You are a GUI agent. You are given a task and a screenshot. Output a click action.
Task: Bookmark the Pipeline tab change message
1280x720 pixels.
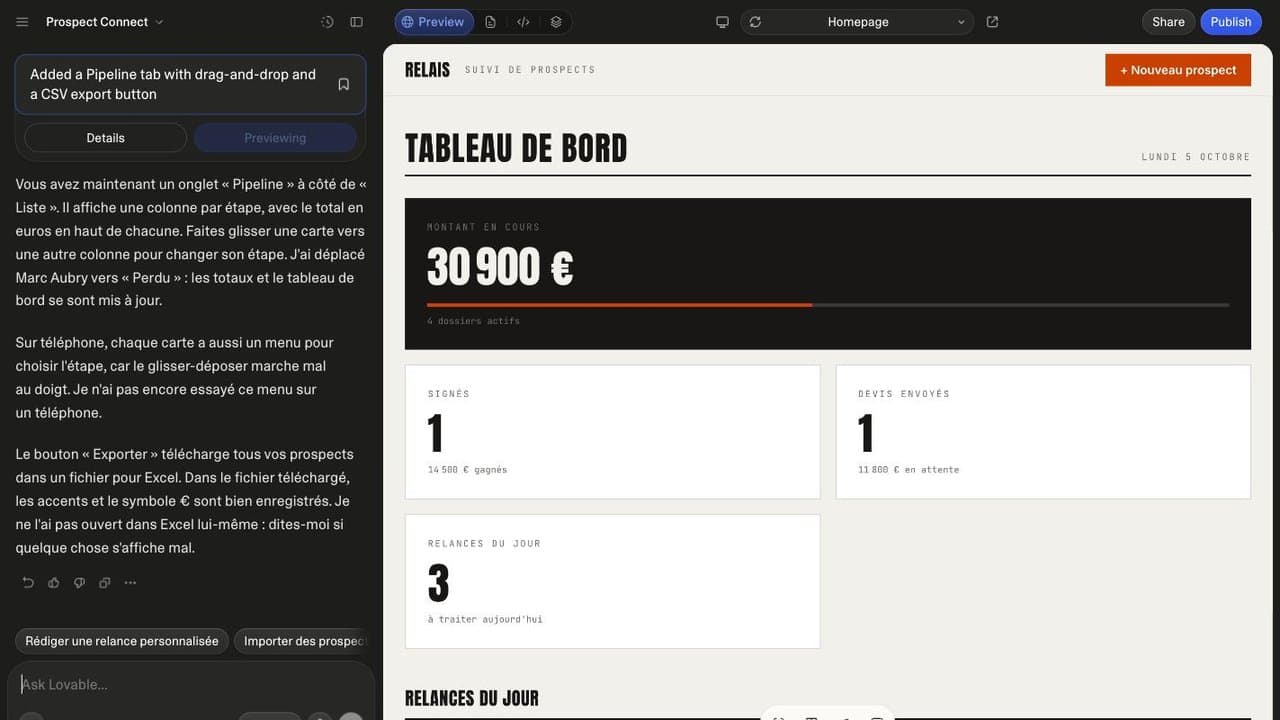(x=344, y=84)
